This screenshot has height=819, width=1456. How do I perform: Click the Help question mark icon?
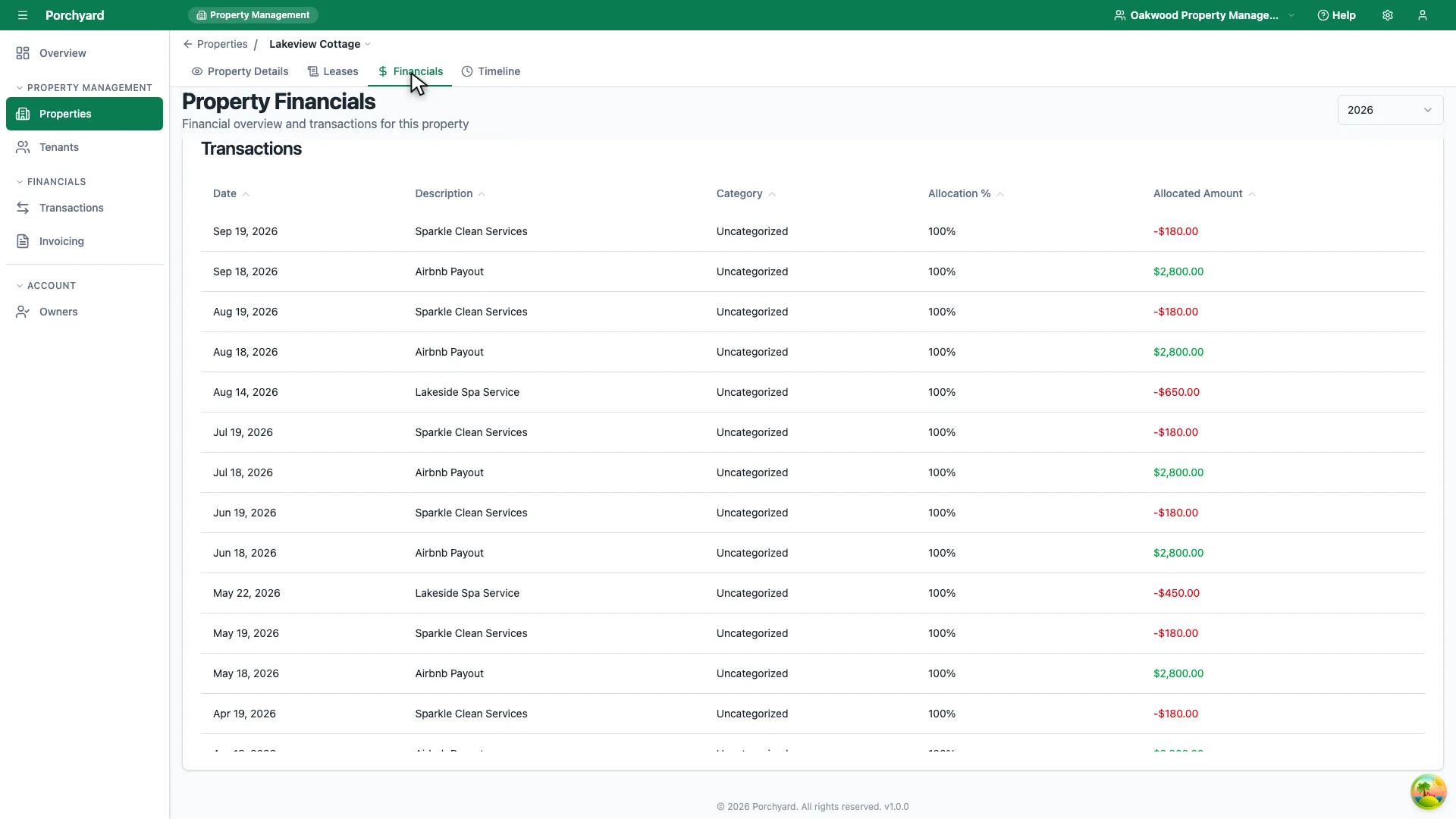pyautogui.click(x=1323, y=15)
